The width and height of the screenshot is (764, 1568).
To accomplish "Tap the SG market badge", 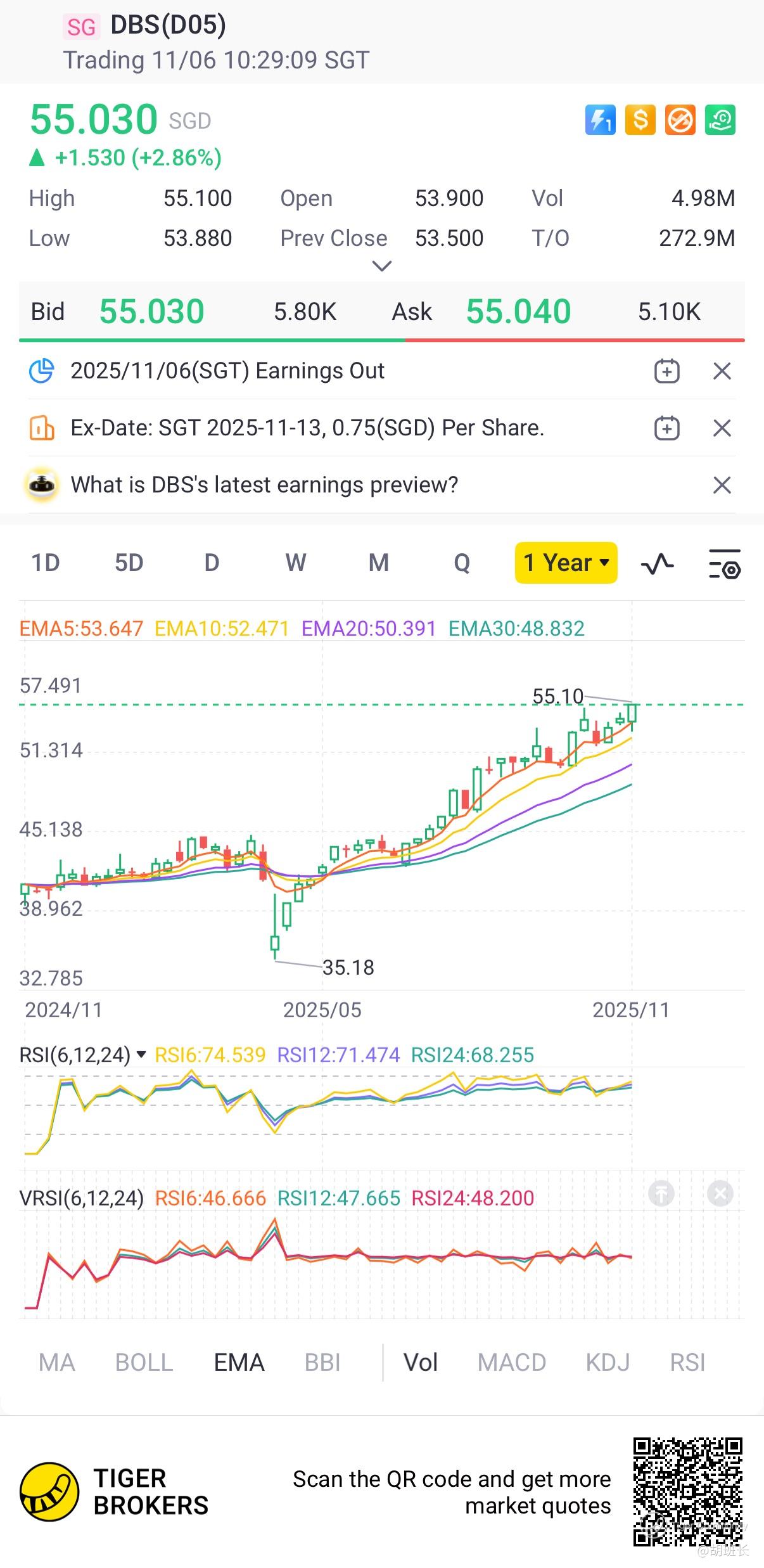I will [x=81, y=27].
